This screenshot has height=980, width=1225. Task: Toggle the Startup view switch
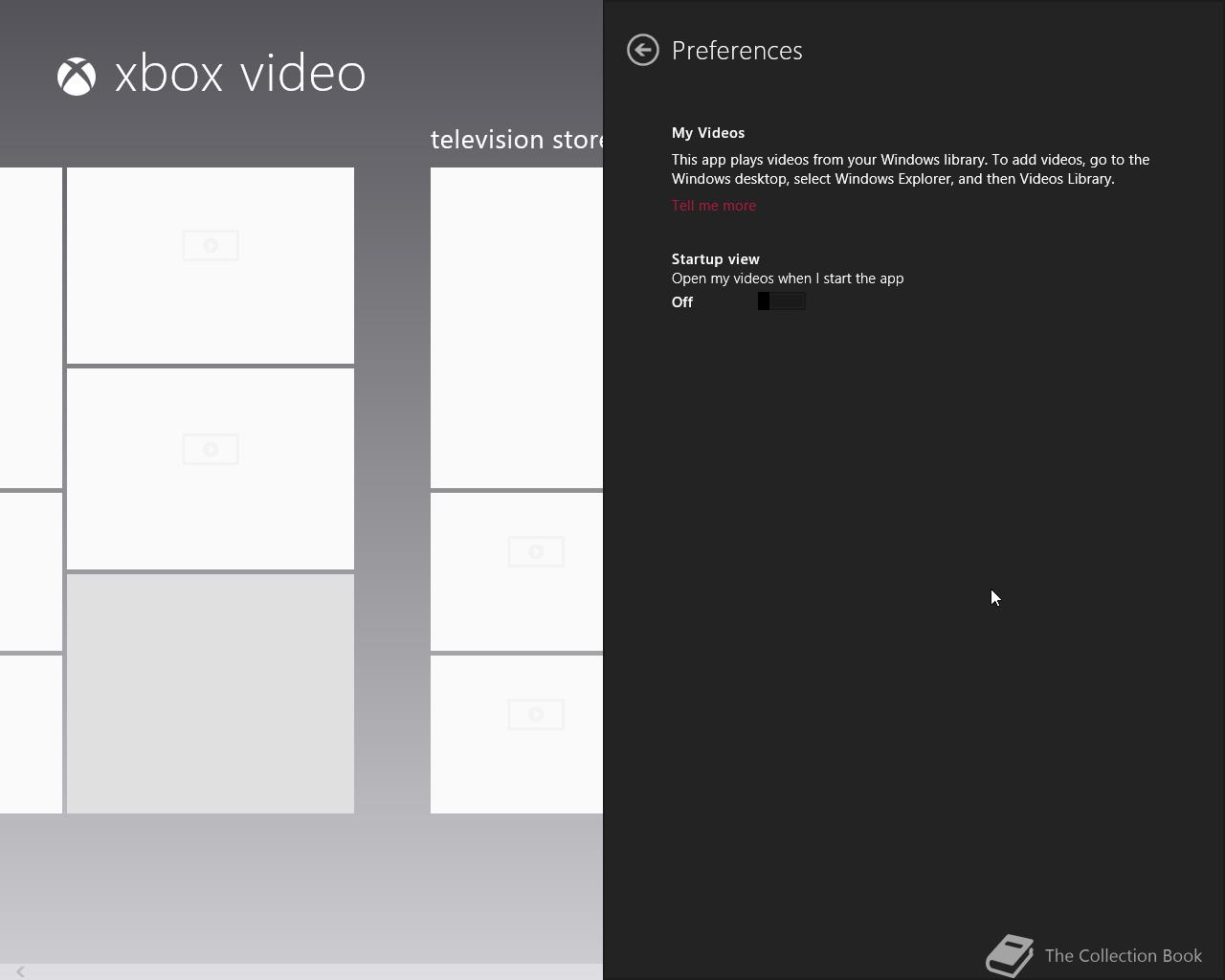[x=782, y=301]
